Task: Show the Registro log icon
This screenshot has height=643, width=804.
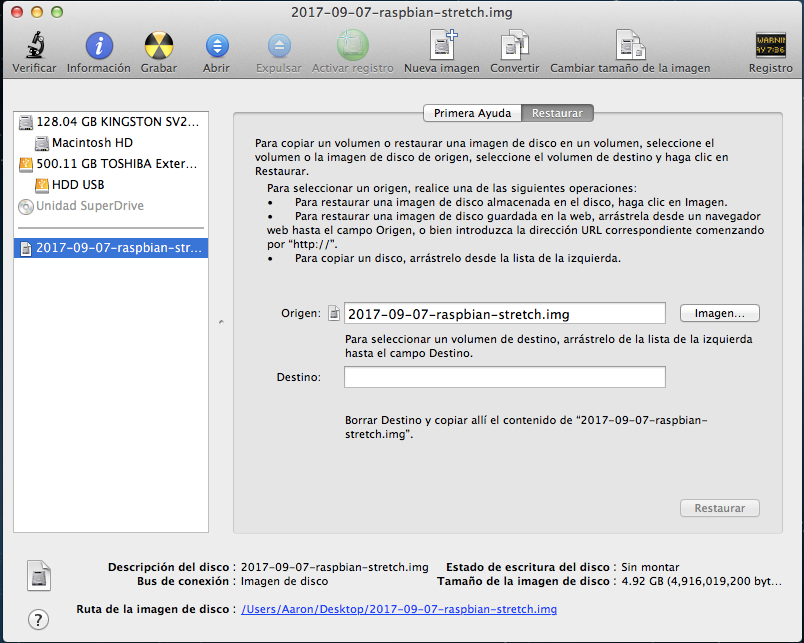Action: pos(770,46)
